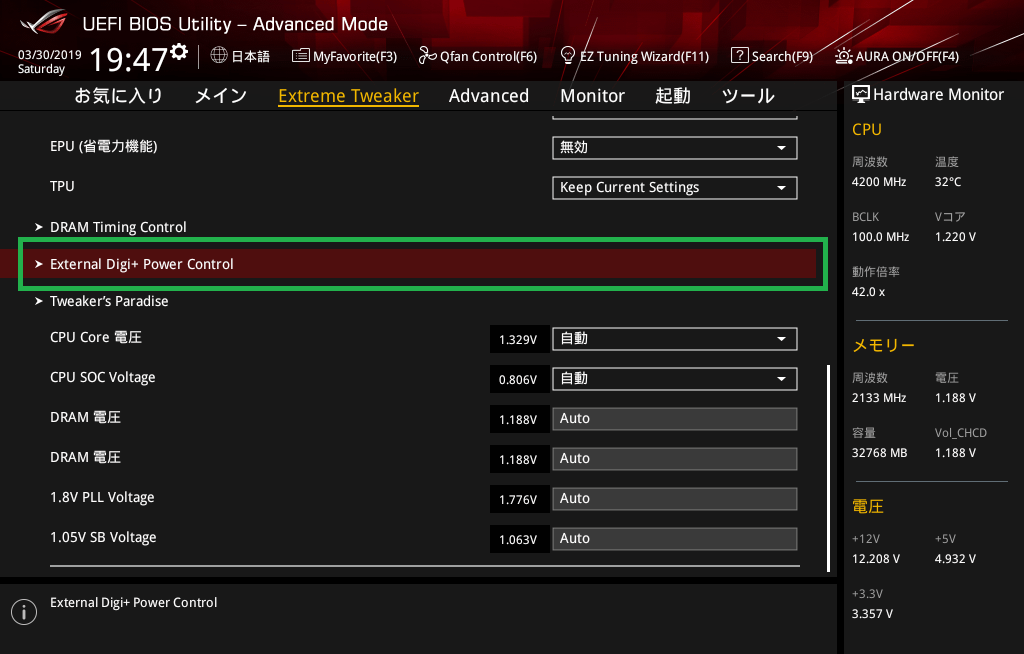1024x654 pixels.
Task: Switch to お気に入り tab
Action: click(118, 96)
